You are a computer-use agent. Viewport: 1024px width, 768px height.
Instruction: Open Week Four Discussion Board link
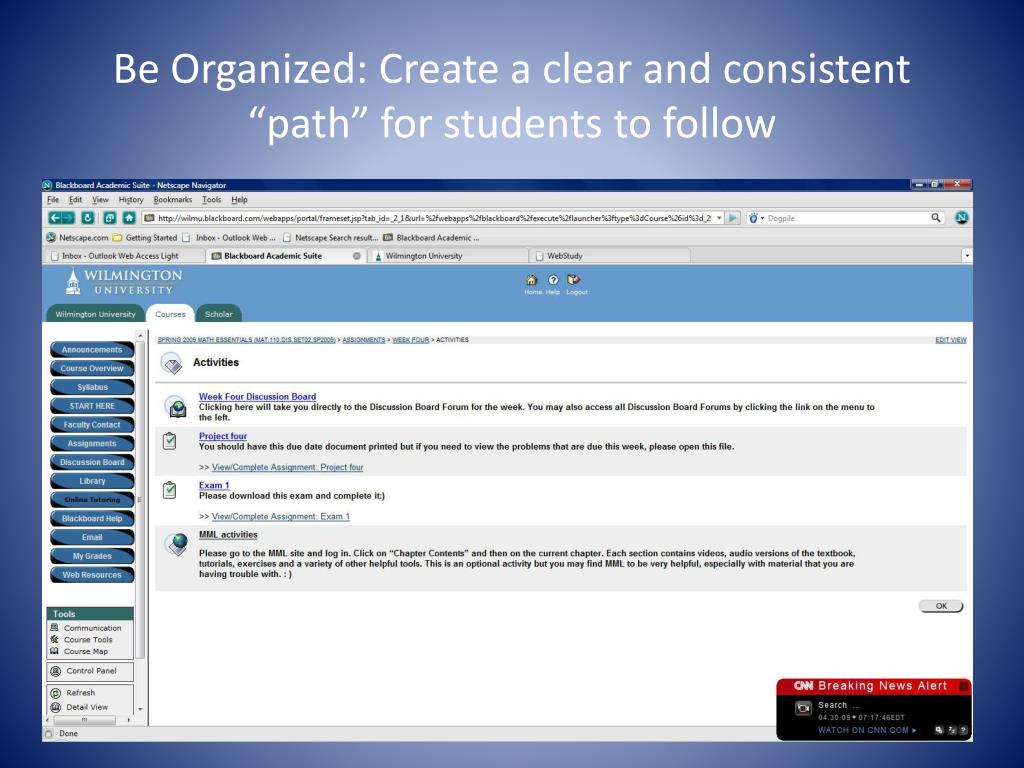click(x=257, y=396)
